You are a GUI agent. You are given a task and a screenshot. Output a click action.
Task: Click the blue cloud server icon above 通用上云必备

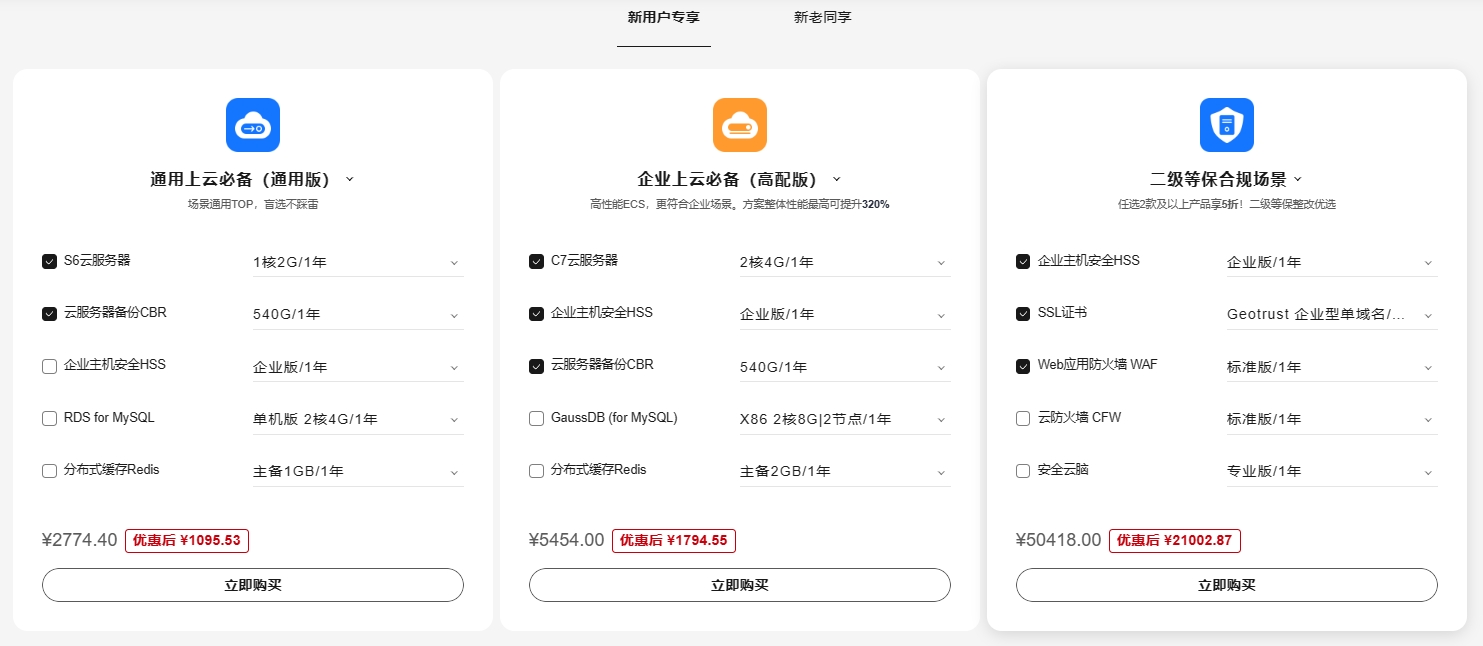pos(252,124)
